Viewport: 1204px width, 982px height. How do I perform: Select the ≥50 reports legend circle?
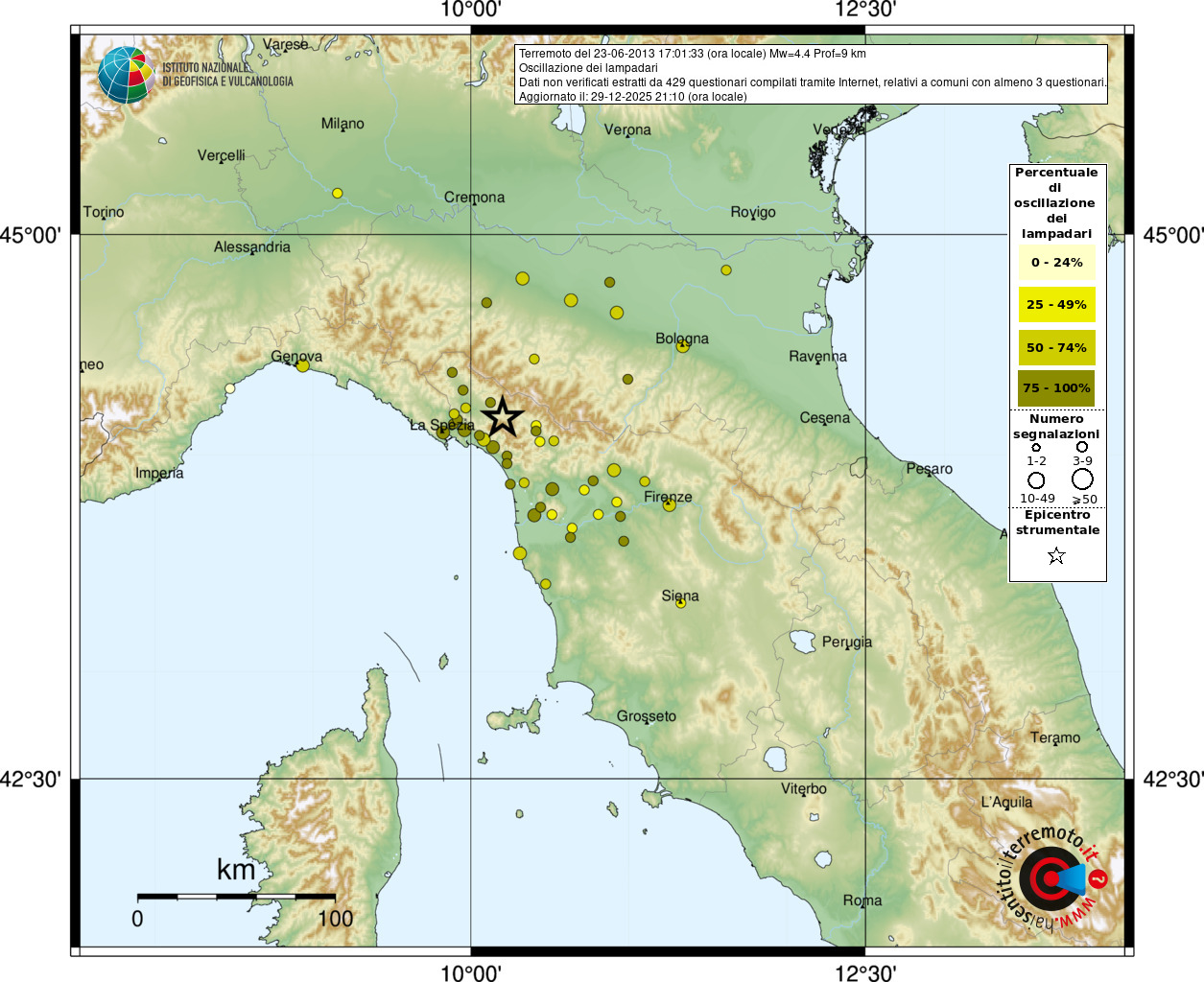1082,479
